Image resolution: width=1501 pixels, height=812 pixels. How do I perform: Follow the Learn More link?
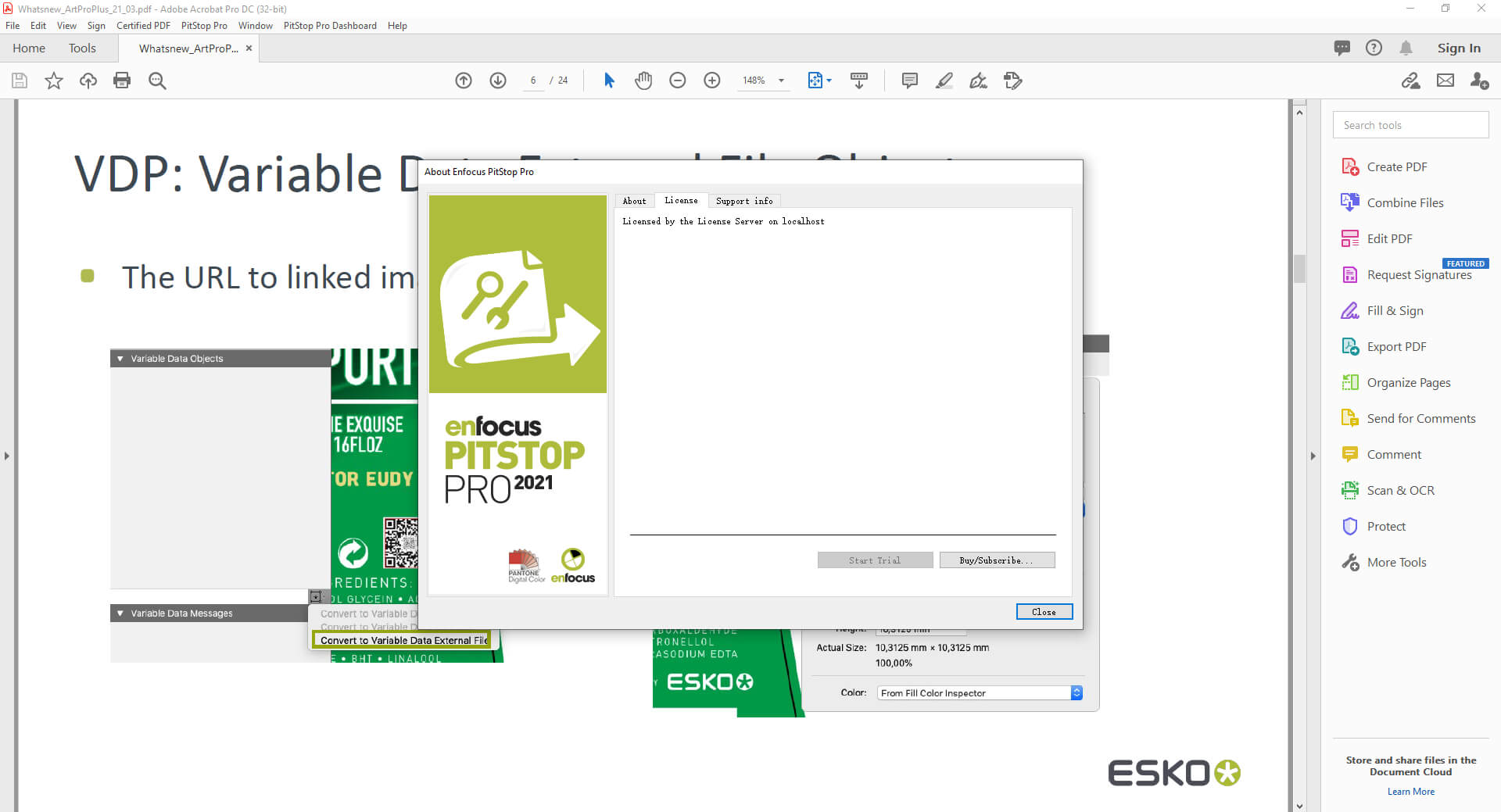(x=1411, y=792)
